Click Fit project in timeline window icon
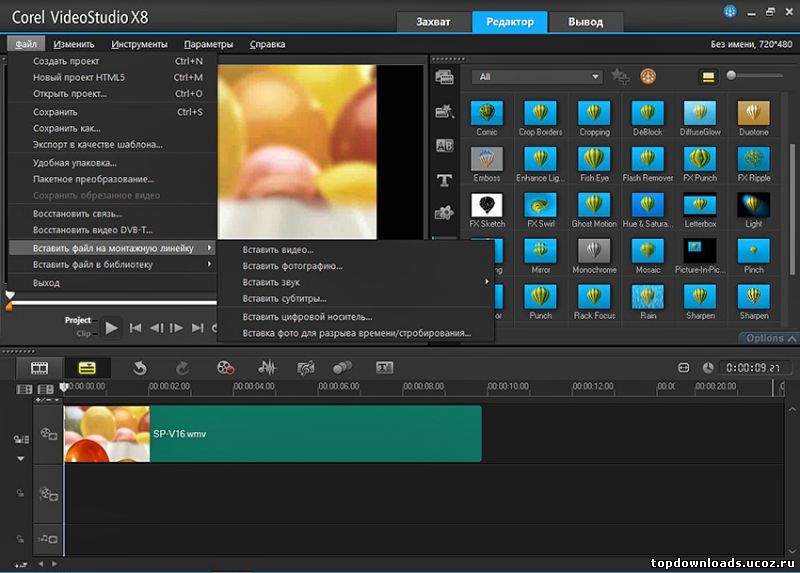 coord(684,367)
